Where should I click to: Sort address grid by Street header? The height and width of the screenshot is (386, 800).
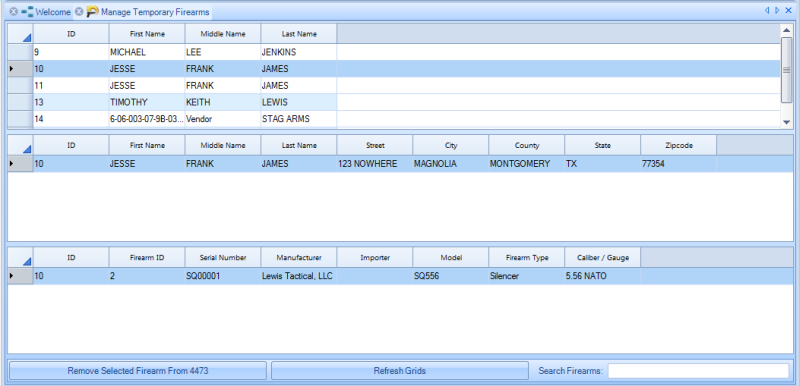pyautogui.click(x=375, y=145)
